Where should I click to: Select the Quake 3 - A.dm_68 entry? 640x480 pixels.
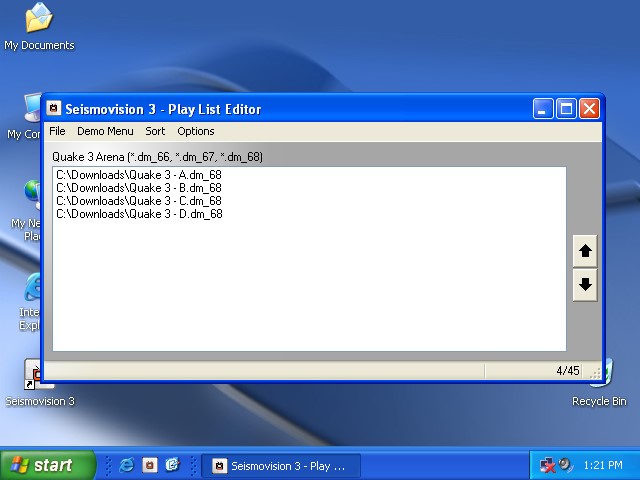(139, 175)
